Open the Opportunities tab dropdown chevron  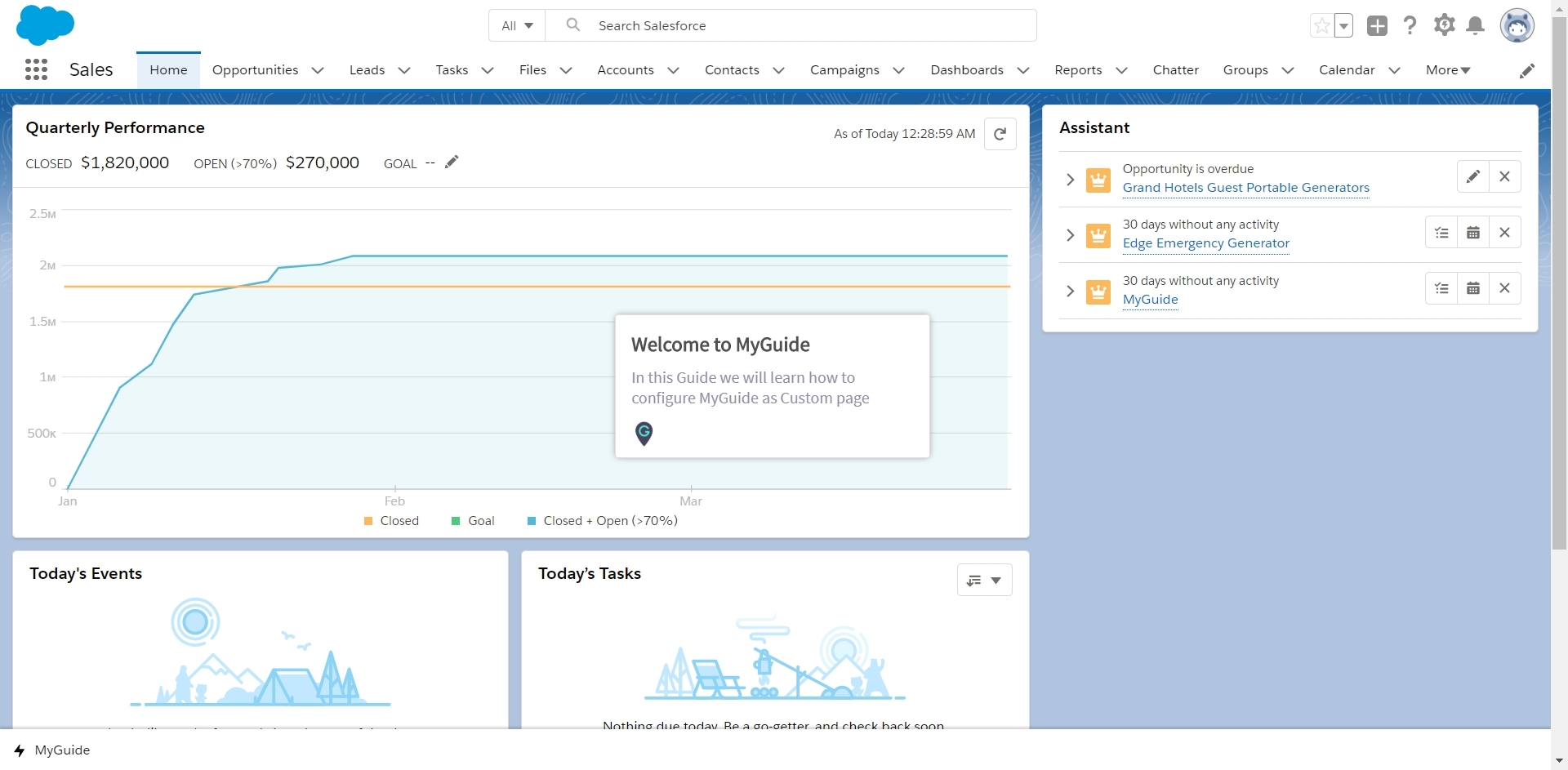pyautogui.click(x=318, y=71)
